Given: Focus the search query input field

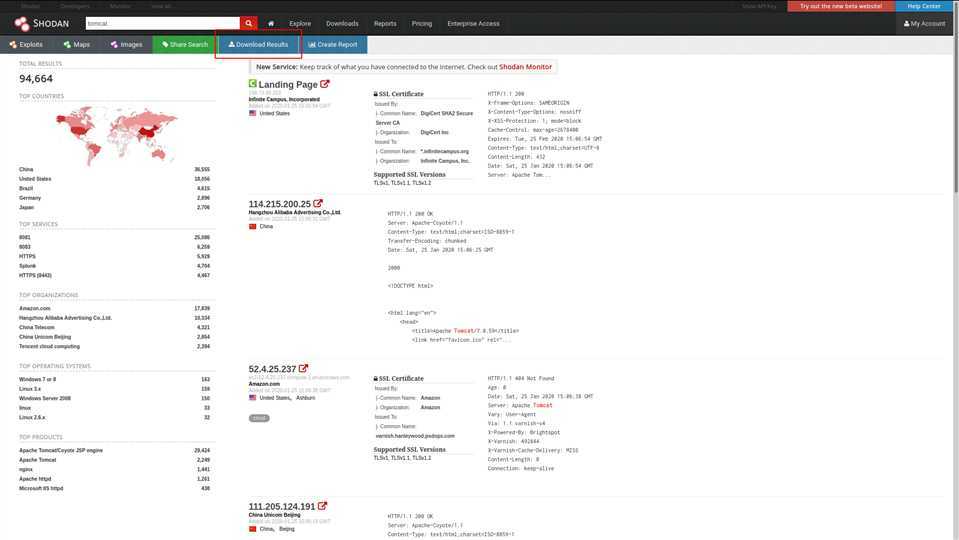Looking at the screenshot, I should click(x=163, y=23).
